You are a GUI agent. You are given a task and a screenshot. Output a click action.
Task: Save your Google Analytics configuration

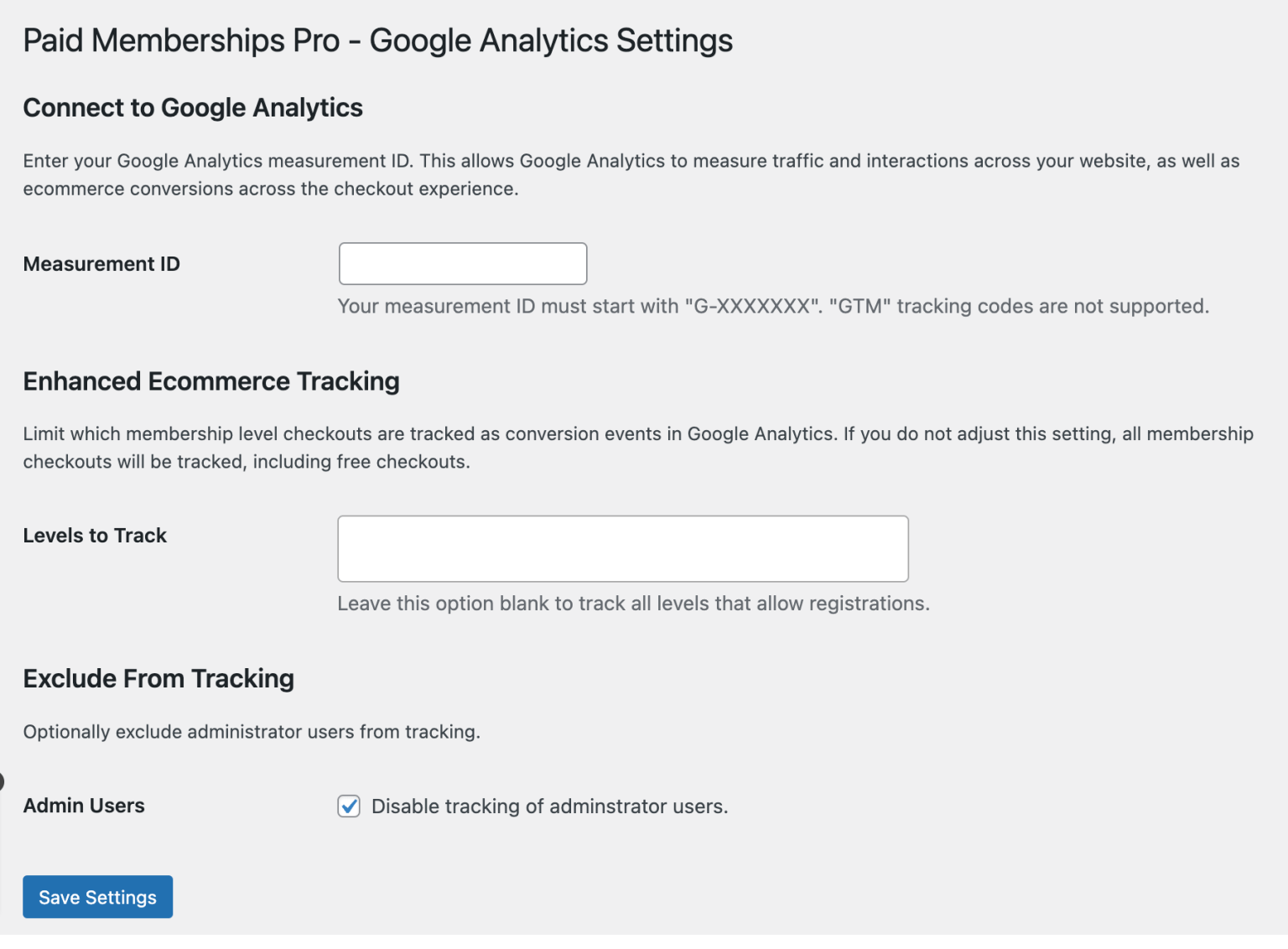coord(97,896)
